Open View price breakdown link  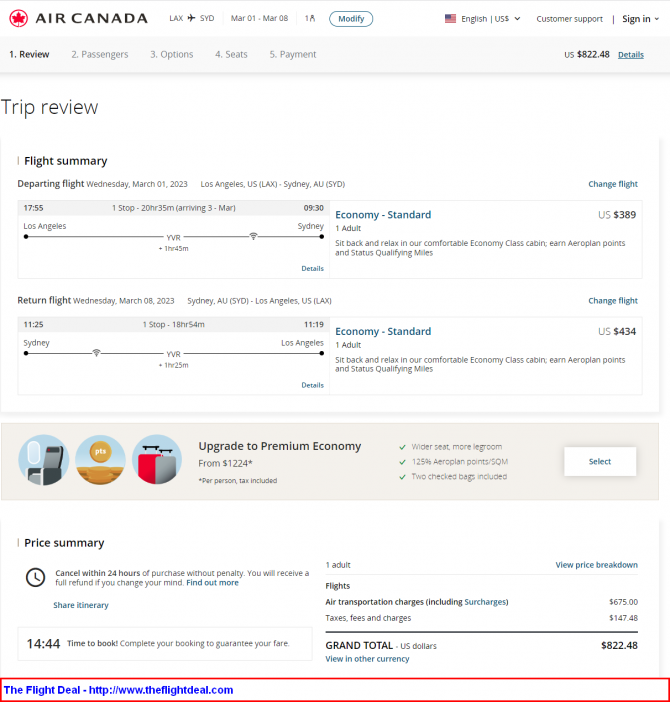(x=597, y=565)
